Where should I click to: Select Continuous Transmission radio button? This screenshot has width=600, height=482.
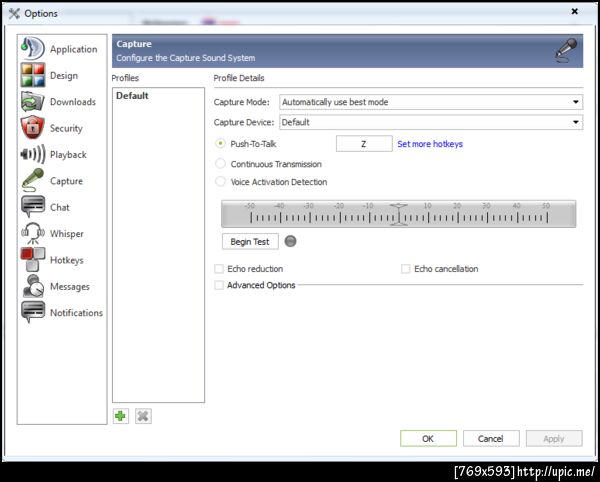point(220,164)
